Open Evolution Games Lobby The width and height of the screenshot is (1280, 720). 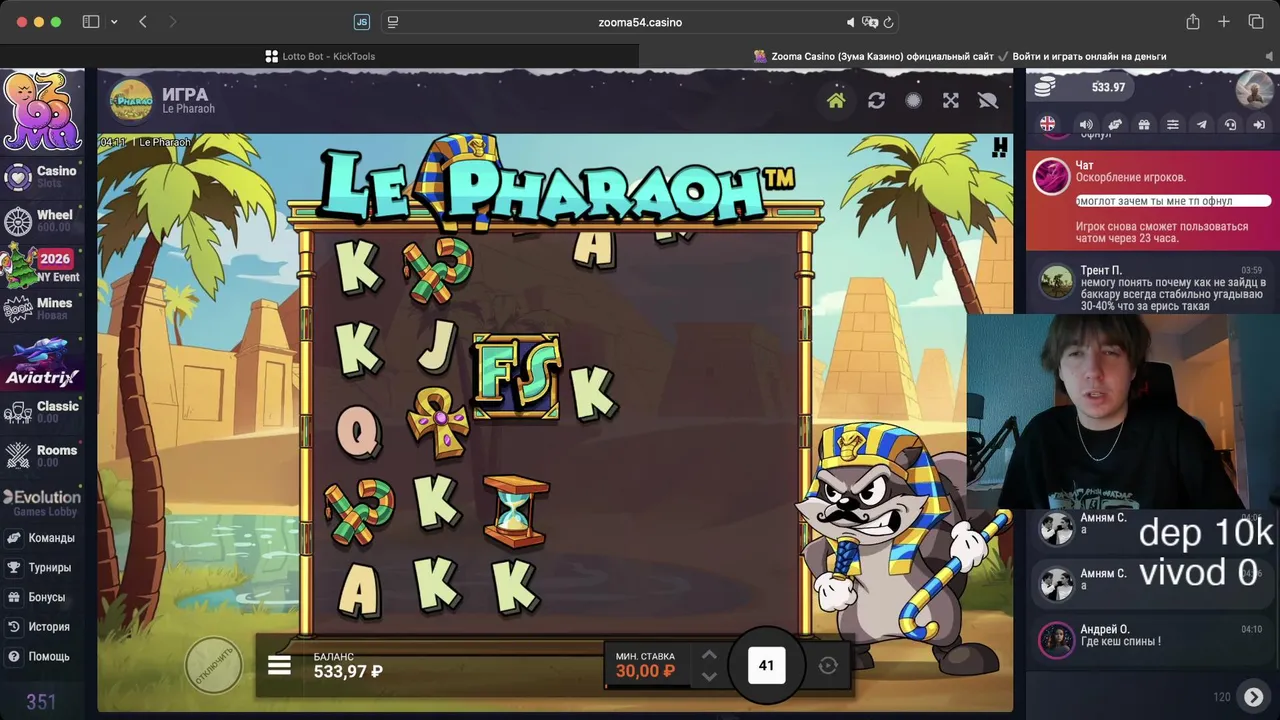(41, 502)
